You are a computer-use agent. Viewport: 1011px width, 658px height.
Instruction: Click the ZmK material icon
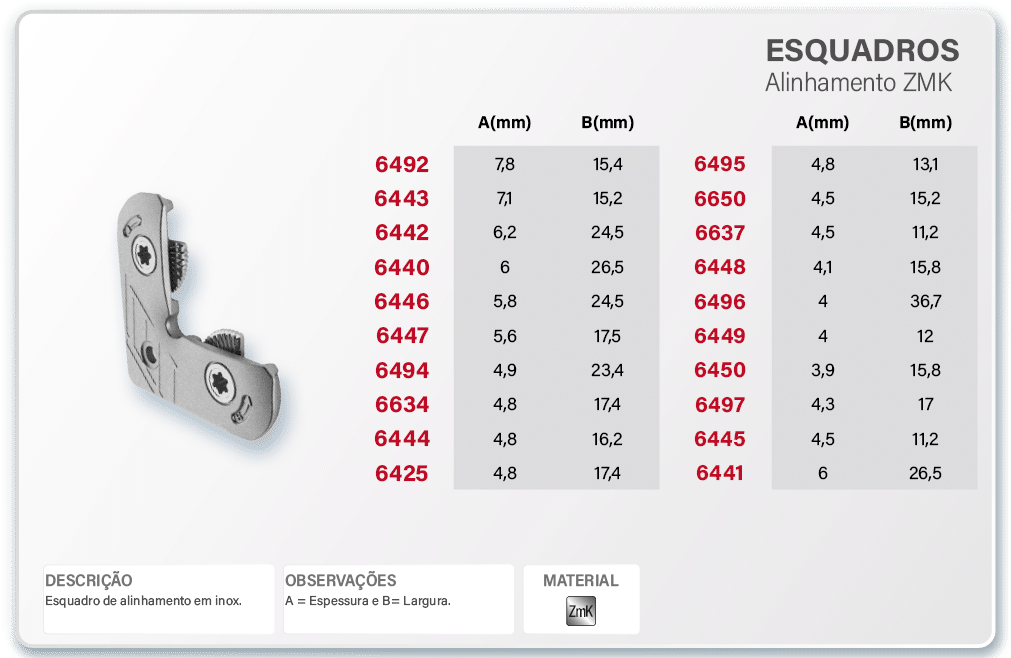581,610
